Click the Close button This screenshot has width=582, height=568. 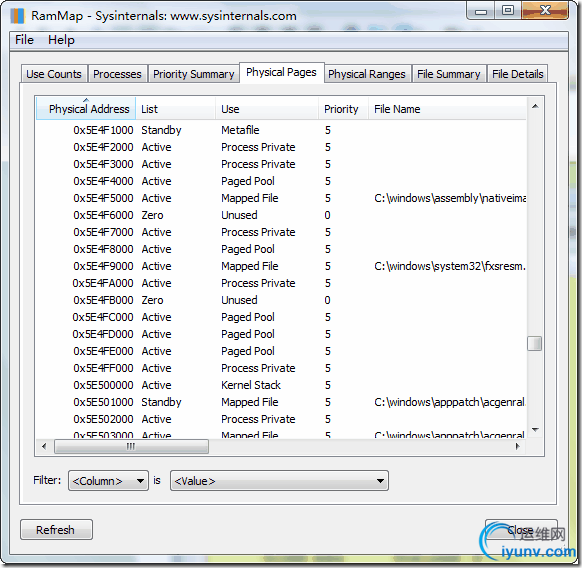click(x=521, y=529)
